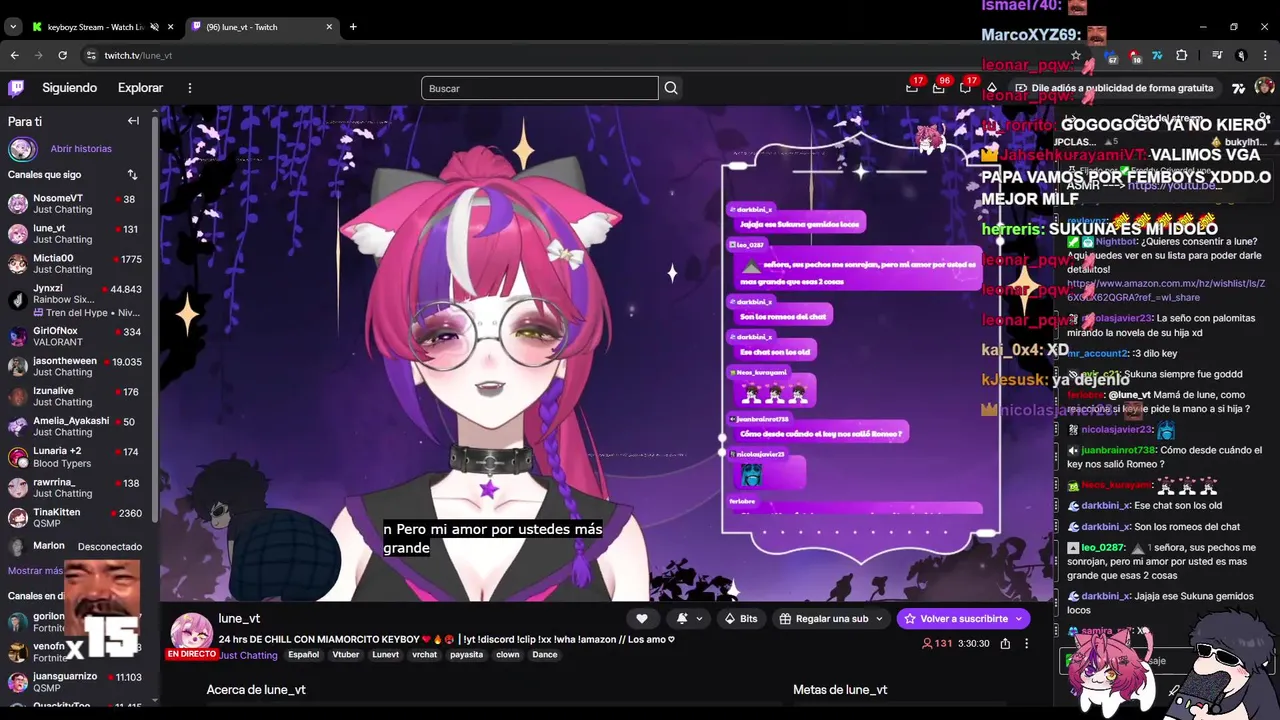The image size is (1280, 720).
Task: Open the browser Extensions puzzle icon
Action: [1181, 55]
